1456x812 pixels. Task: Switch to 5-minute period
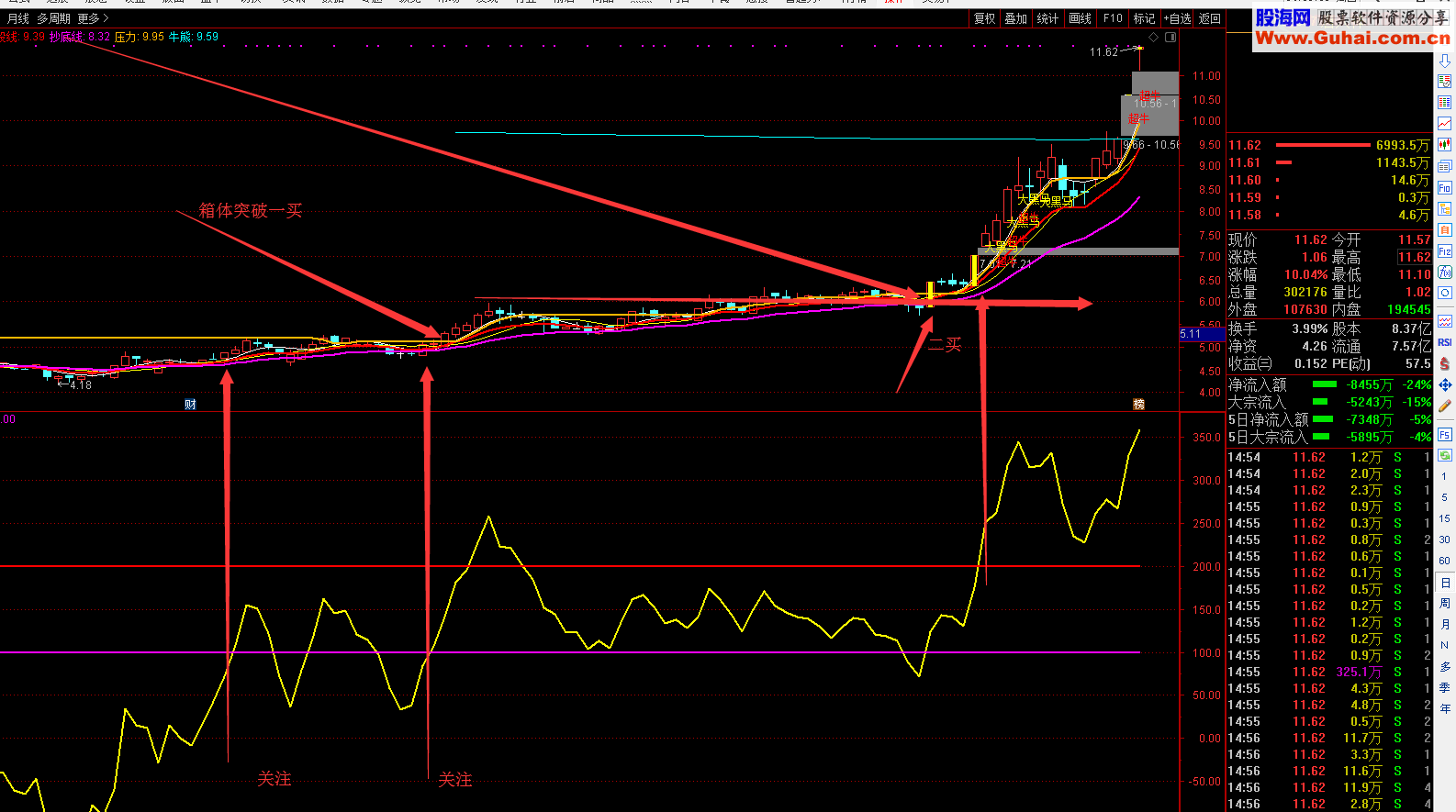click(1445, 497)
